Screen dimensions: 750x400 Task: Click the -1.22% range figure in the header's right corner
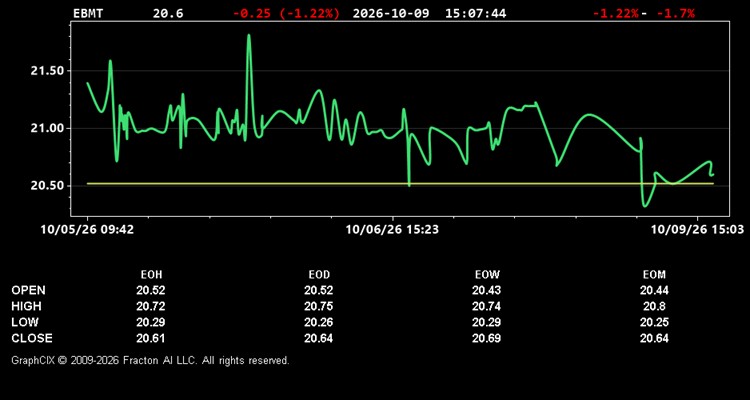616,13
